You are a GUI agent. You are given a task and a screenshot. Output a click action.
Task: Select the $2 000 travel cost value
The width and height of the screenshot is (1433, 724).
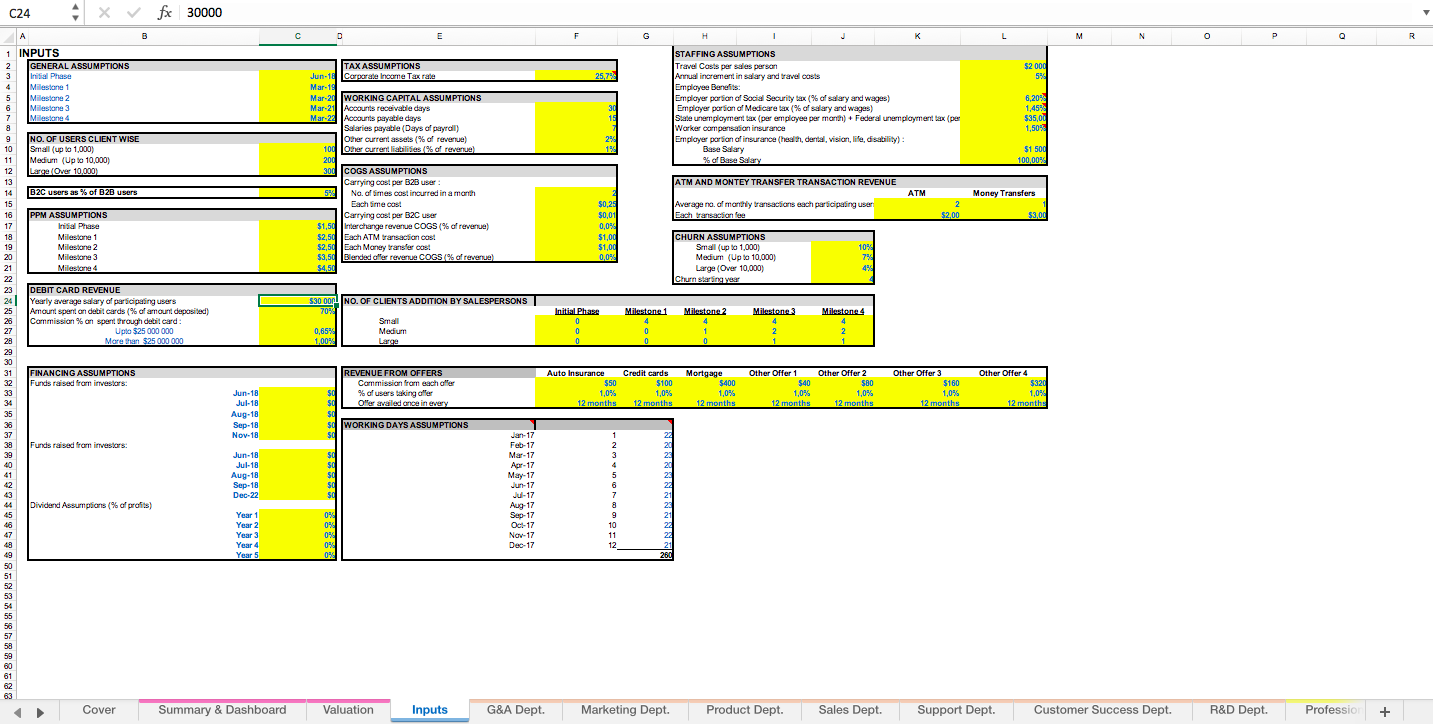click(x=1003, y=65)
